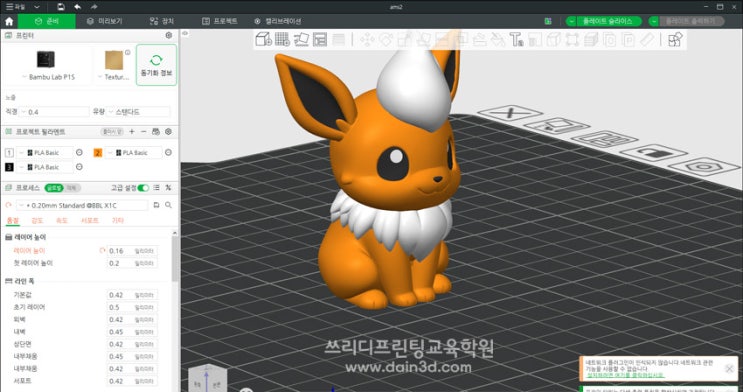Search process settings with the magnifier icon
This screenshot has height=392, width=743.
pyautogui.click(x=168, y=205)
